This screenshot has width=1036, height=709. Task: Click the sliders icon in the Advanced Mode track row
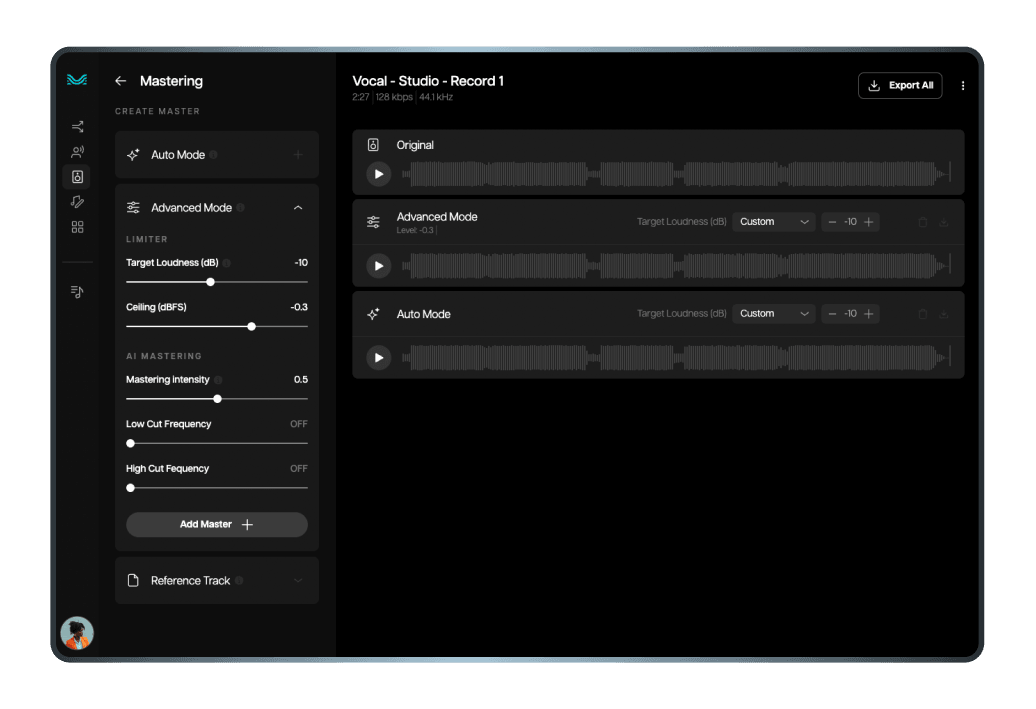[x=373, y=222]
